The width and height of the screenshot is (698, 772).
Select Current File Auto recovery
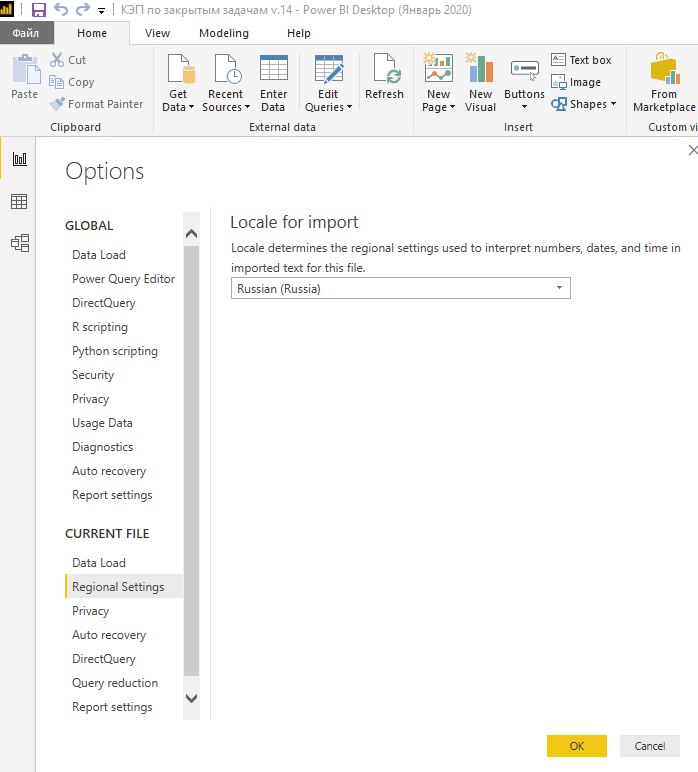pyautogui.click(x=109, y=635)
